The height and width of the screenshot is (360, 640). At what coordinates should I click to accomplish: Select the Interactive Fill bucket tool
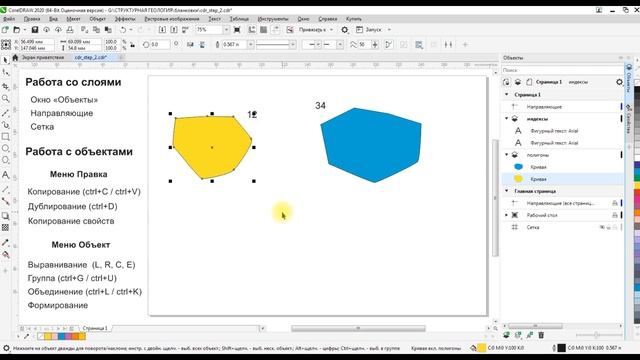click(x=5, y=255)
